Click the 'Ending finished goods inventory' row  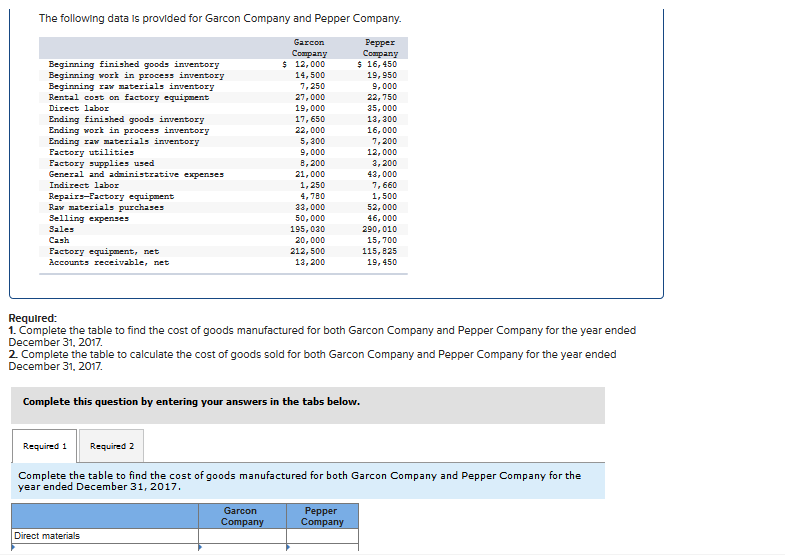tap(223, 120)
